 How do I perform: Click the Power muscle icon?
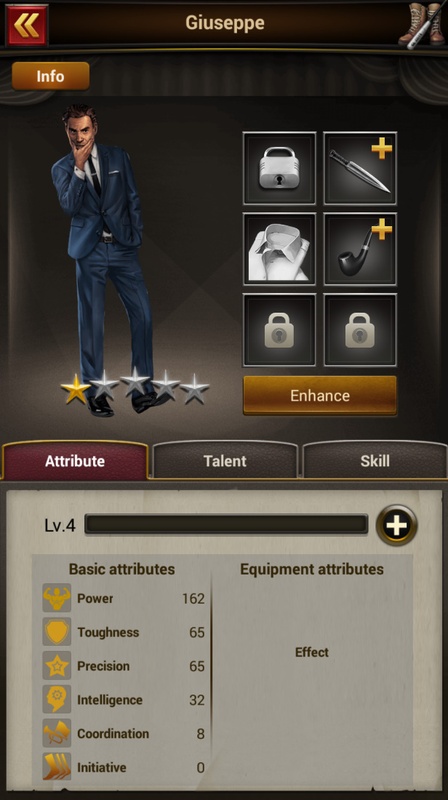57,598
